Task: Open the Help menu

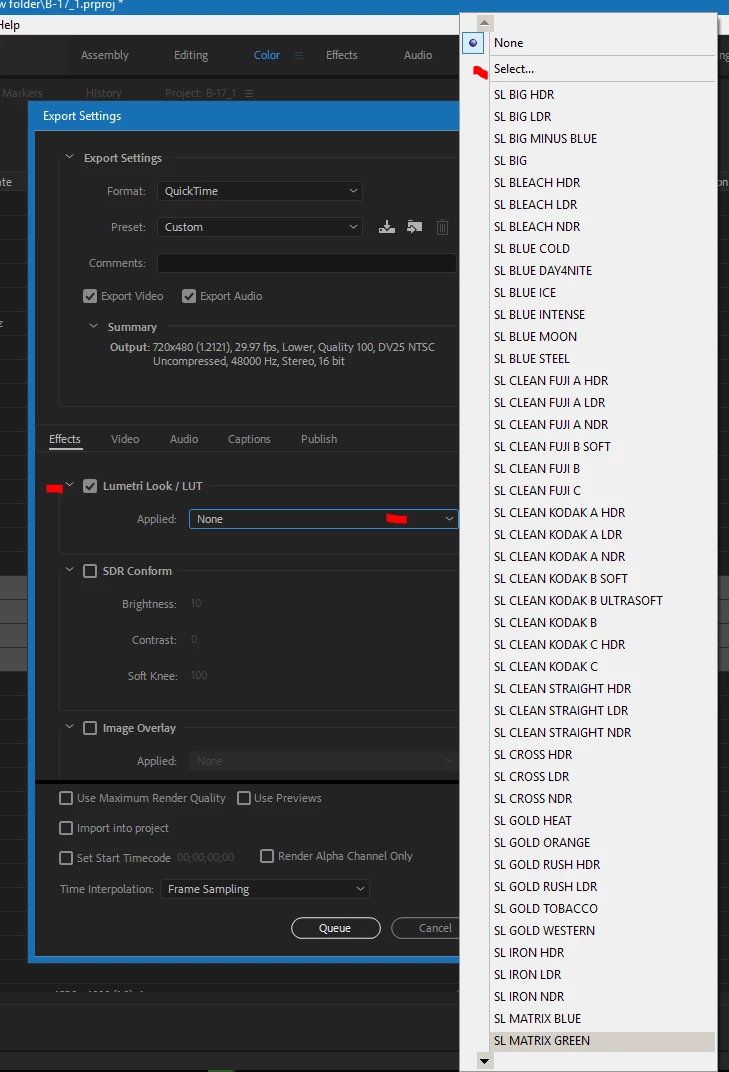Action: coord(10,25)
